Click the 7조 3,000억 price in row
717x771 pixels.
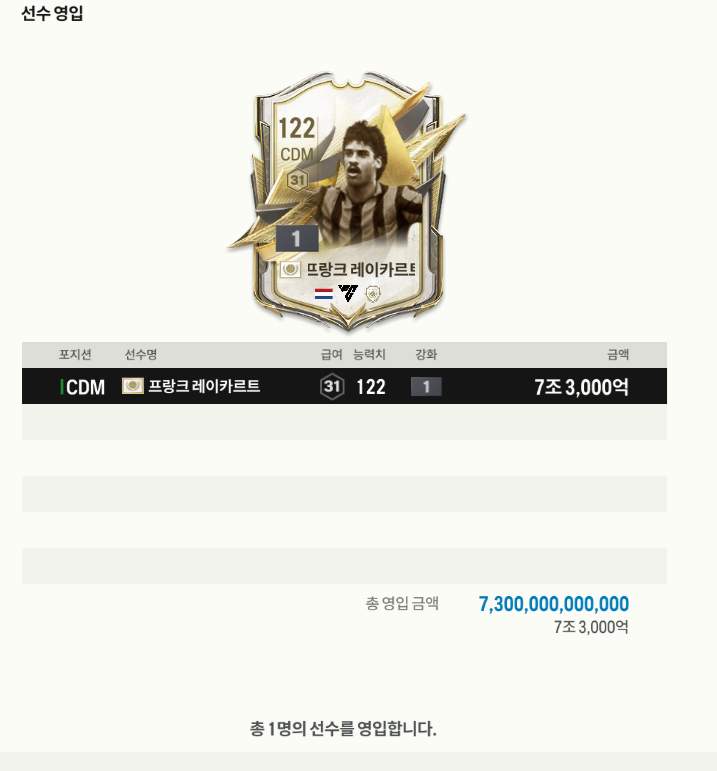[582, 386]
